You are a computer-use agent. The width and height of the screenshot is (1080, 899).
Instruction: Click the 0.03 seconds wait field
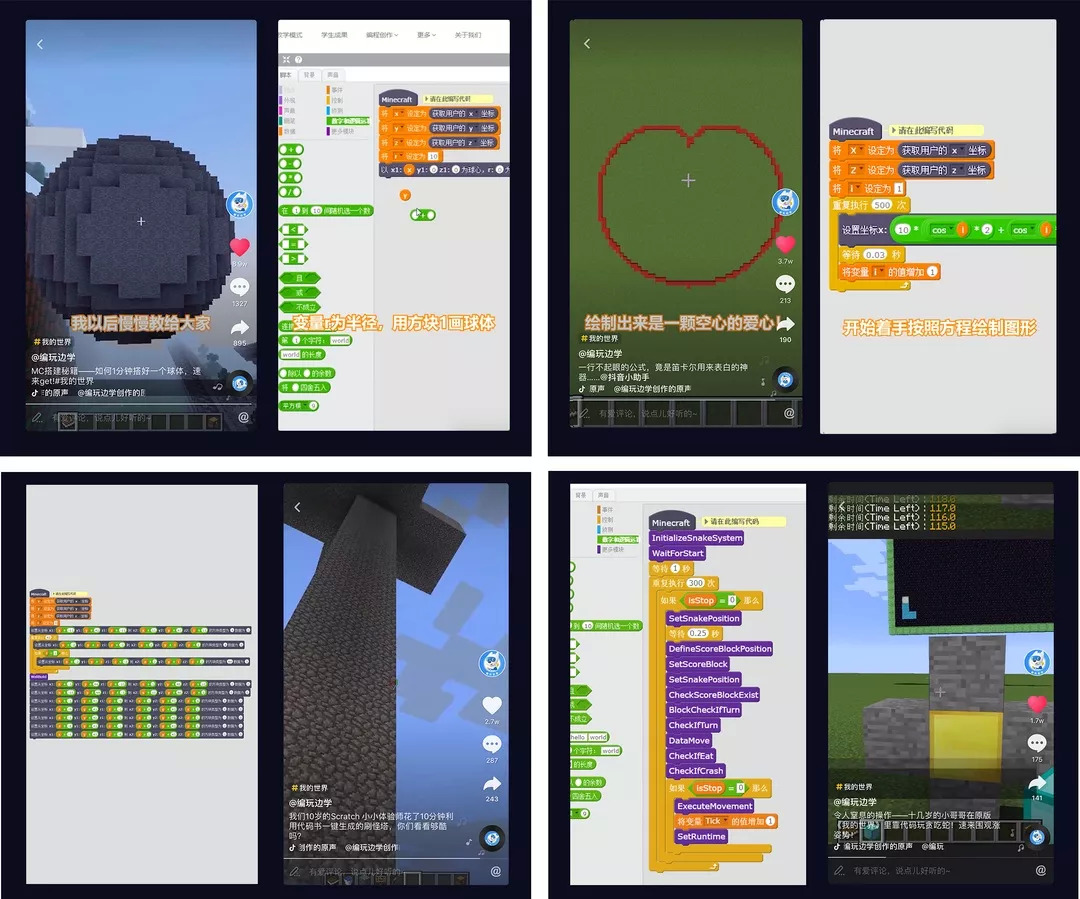click(875, 254)
